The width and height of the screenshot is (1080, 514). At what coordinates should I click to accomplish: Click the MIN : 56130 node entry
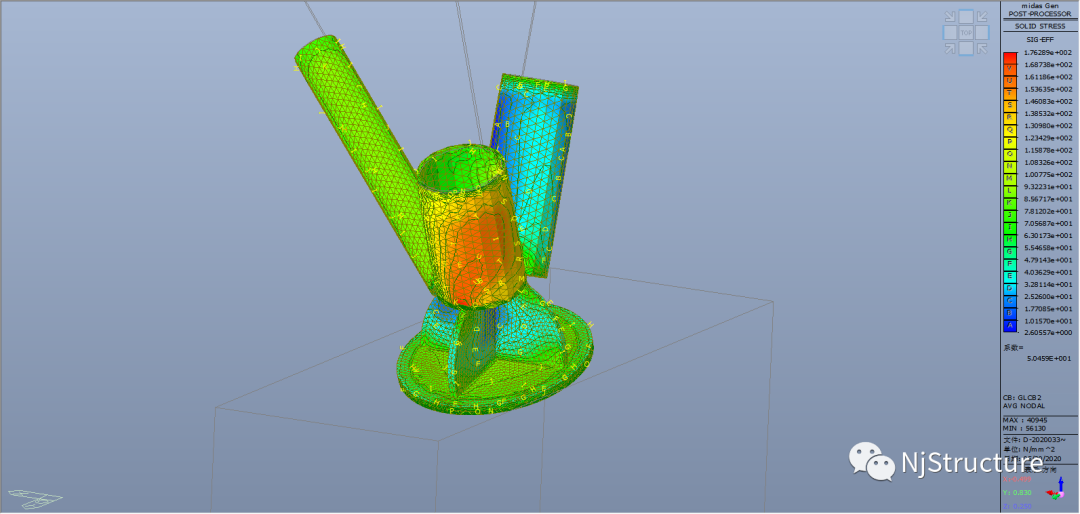click(x=1024, y=428)
